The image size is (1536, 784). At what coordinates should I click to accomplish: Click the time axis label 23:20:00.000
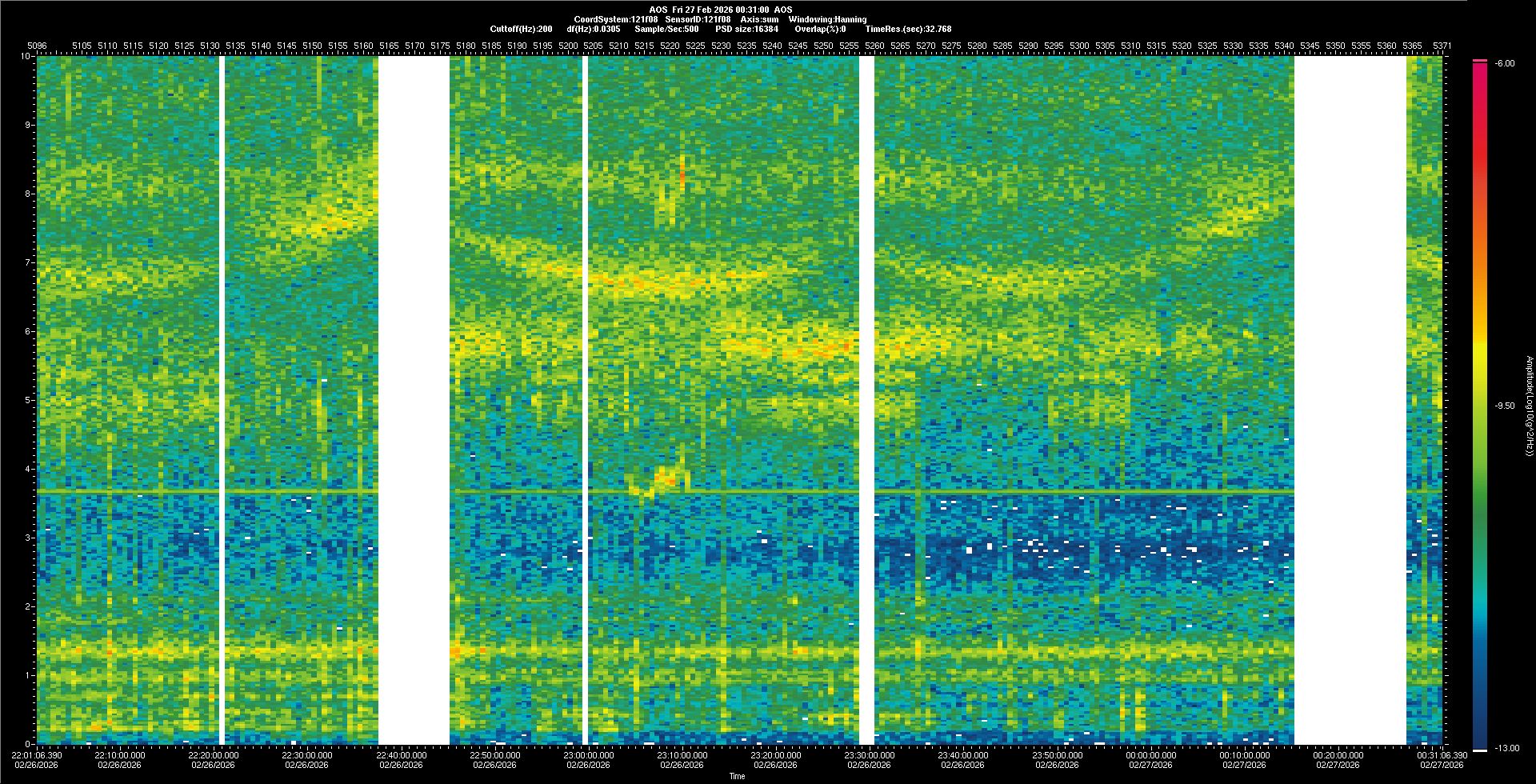[776, 755]
